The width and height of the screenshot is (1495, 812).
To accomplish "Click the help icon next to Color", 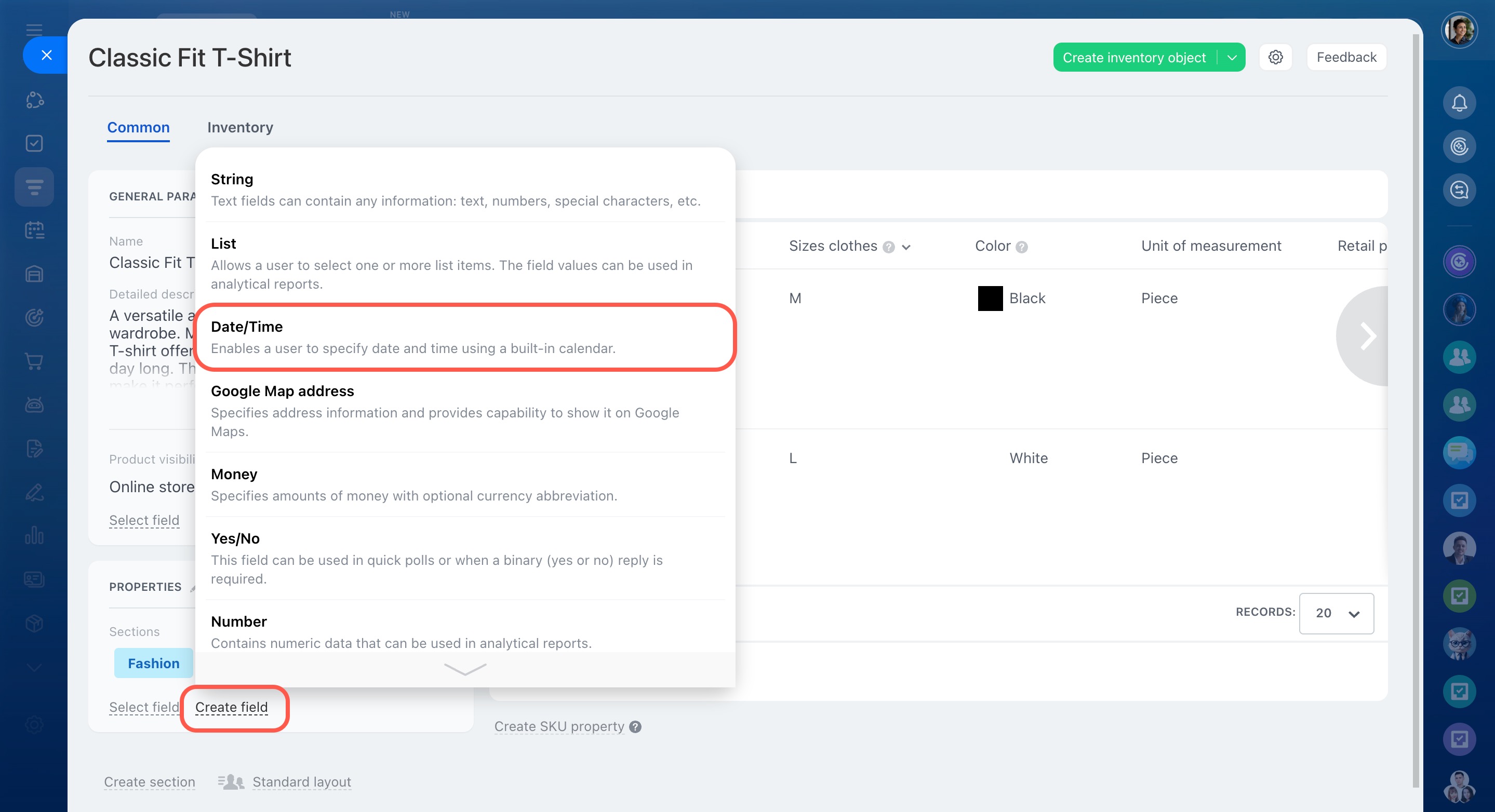I will pos(1022,247).
